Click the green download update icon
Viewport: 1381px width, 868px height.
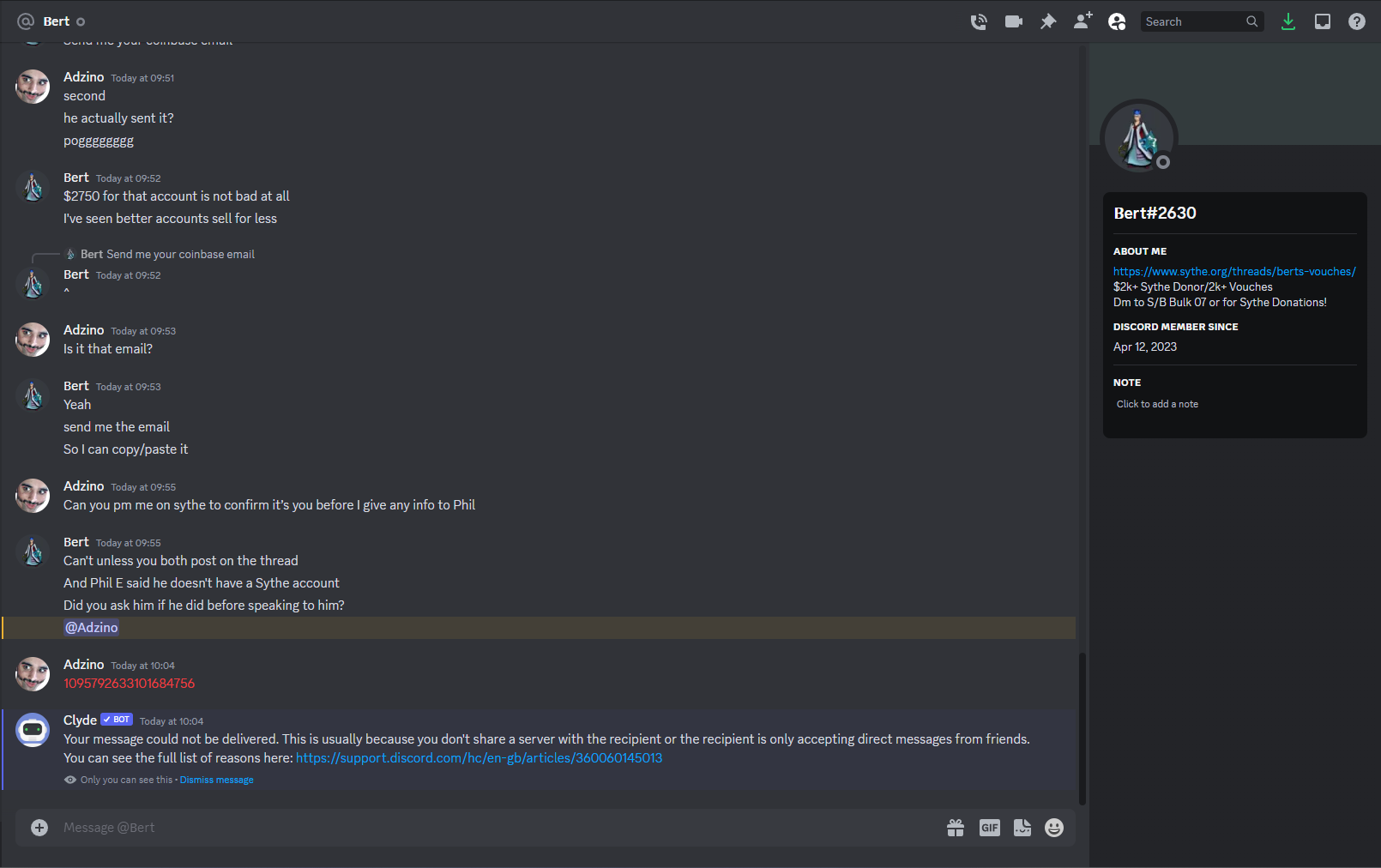pos(1288,21)
